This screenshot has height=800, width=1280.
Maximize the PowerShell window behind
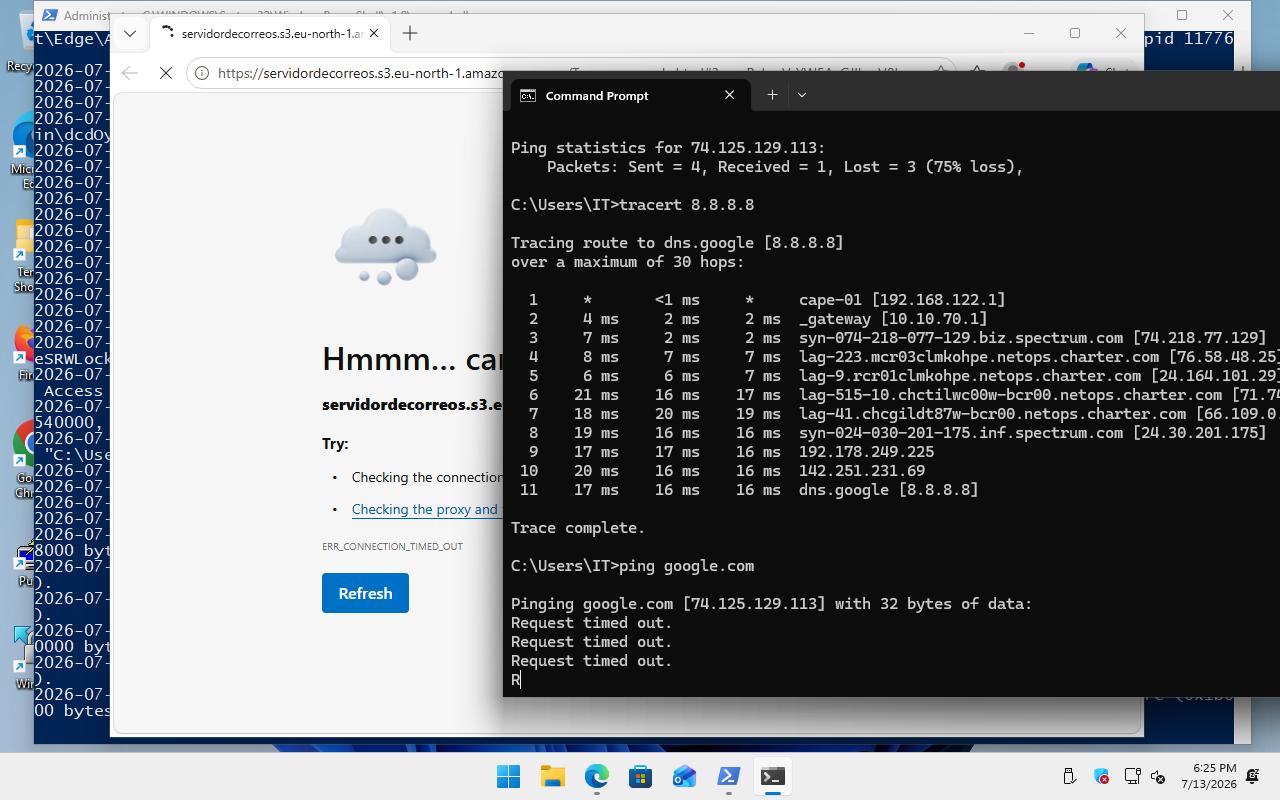(1182, 15)
